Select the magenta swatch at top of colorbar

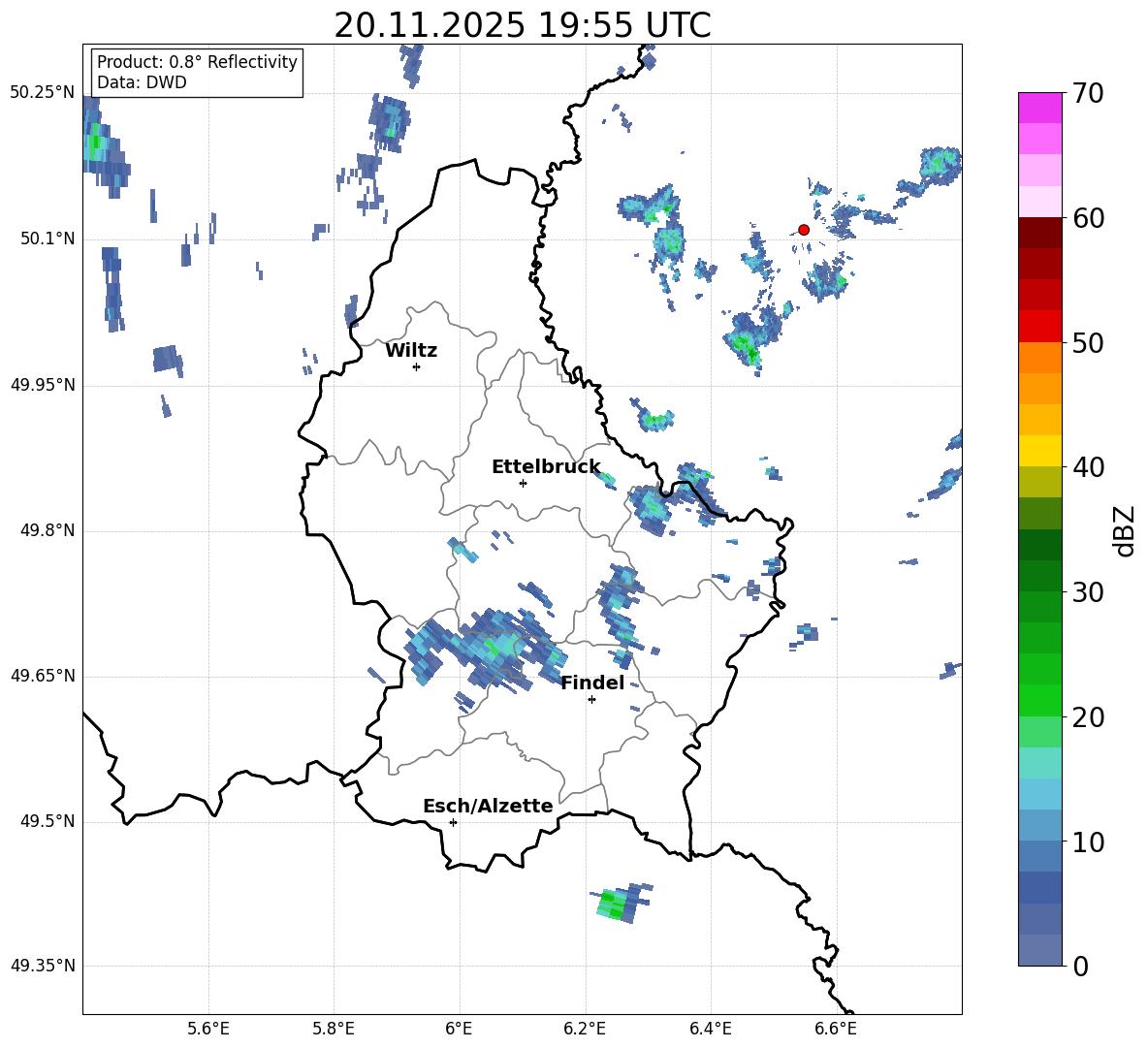[x=1040, y=108]
